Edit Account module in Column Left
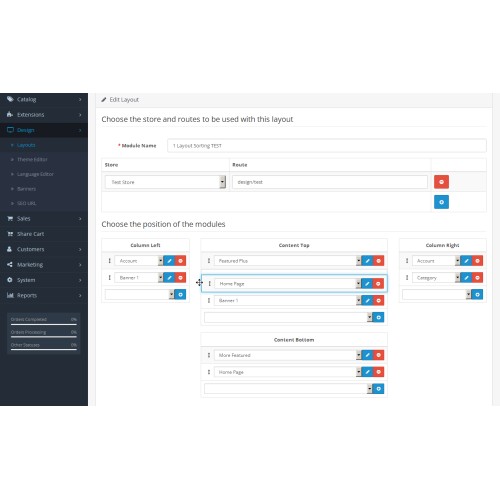The width and height of the screenshot is (500, 500). (169, 261)
